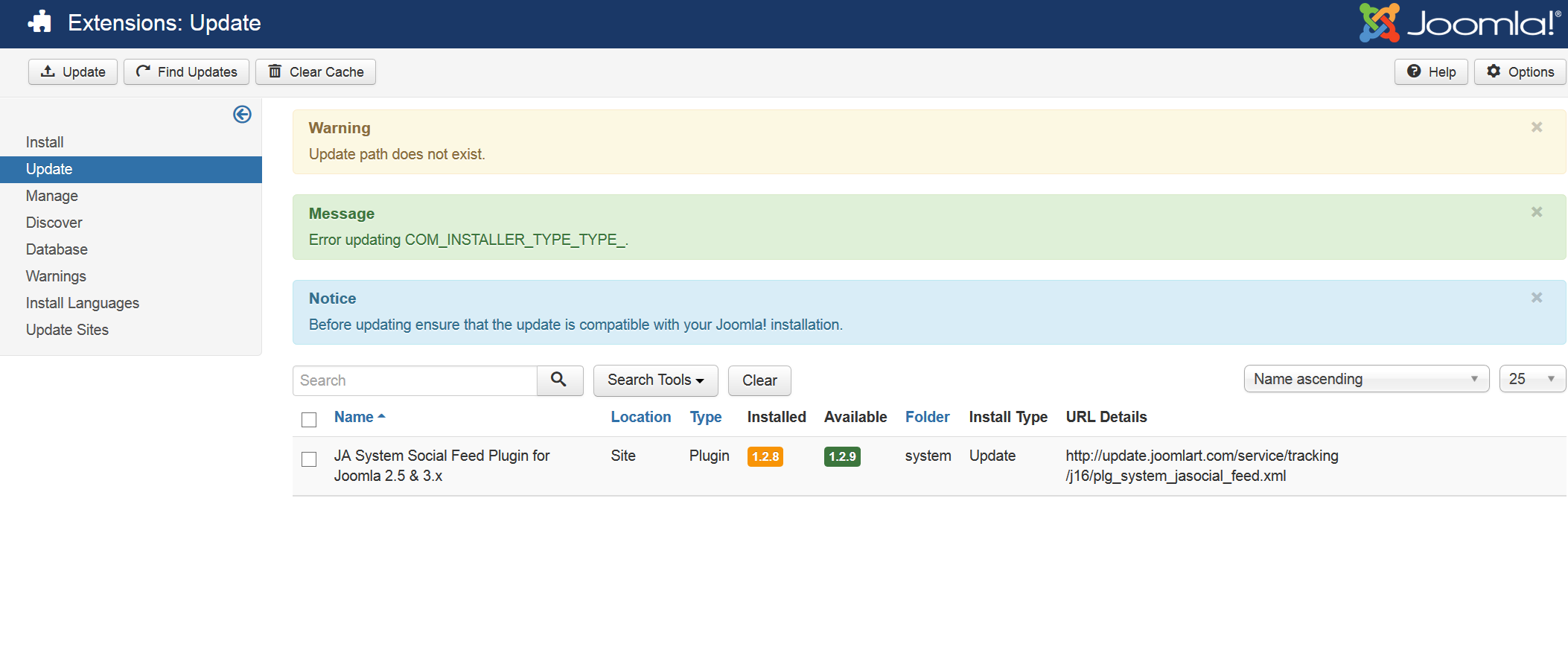Screen dimensions: 1568x670
Task: Select all extensions with header checkbox
Action: coord(309,420)
